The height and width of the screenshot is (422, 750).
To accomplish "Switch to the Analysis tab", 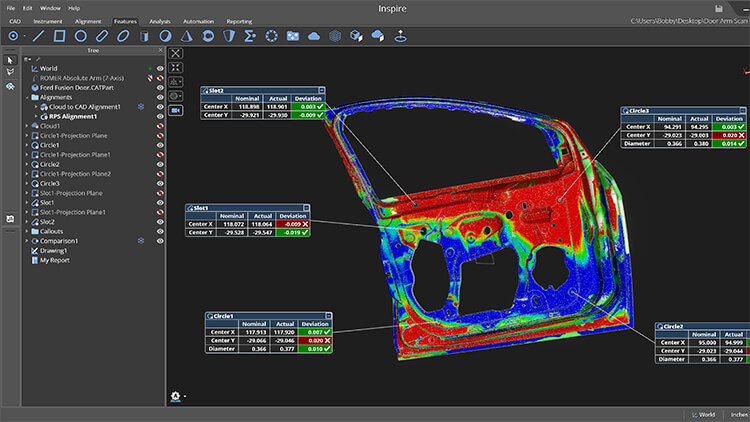I will 160,22.
